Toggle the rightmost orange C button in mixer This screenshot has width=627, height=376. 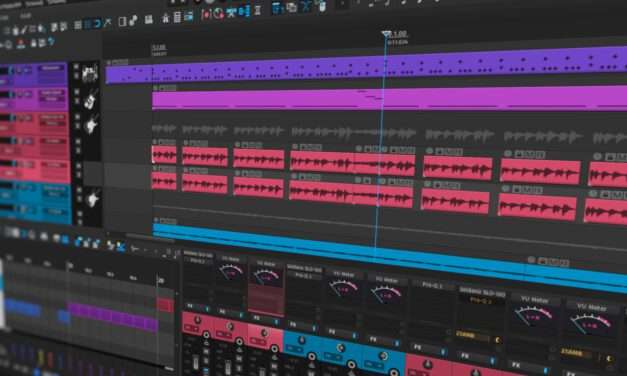pyautogui.click(x=609, y=358)
